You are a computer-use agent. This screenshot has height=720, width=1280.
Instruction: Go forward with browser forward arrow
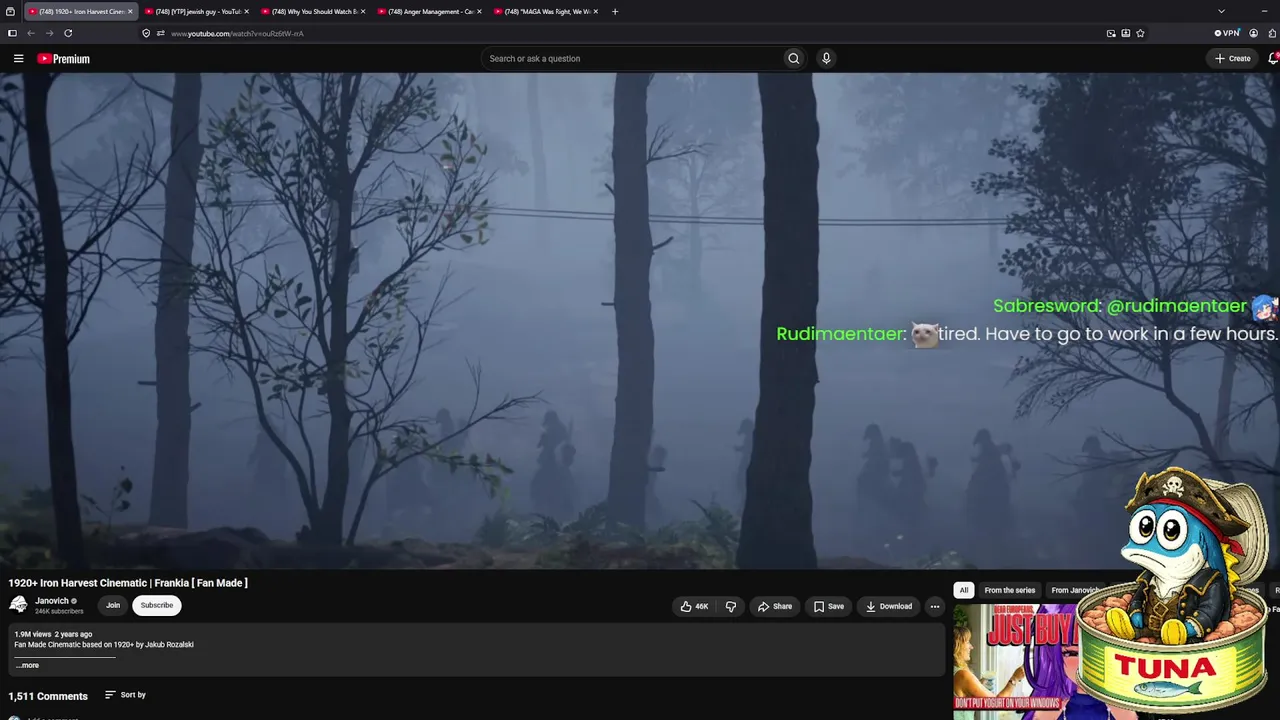point(49,33)
